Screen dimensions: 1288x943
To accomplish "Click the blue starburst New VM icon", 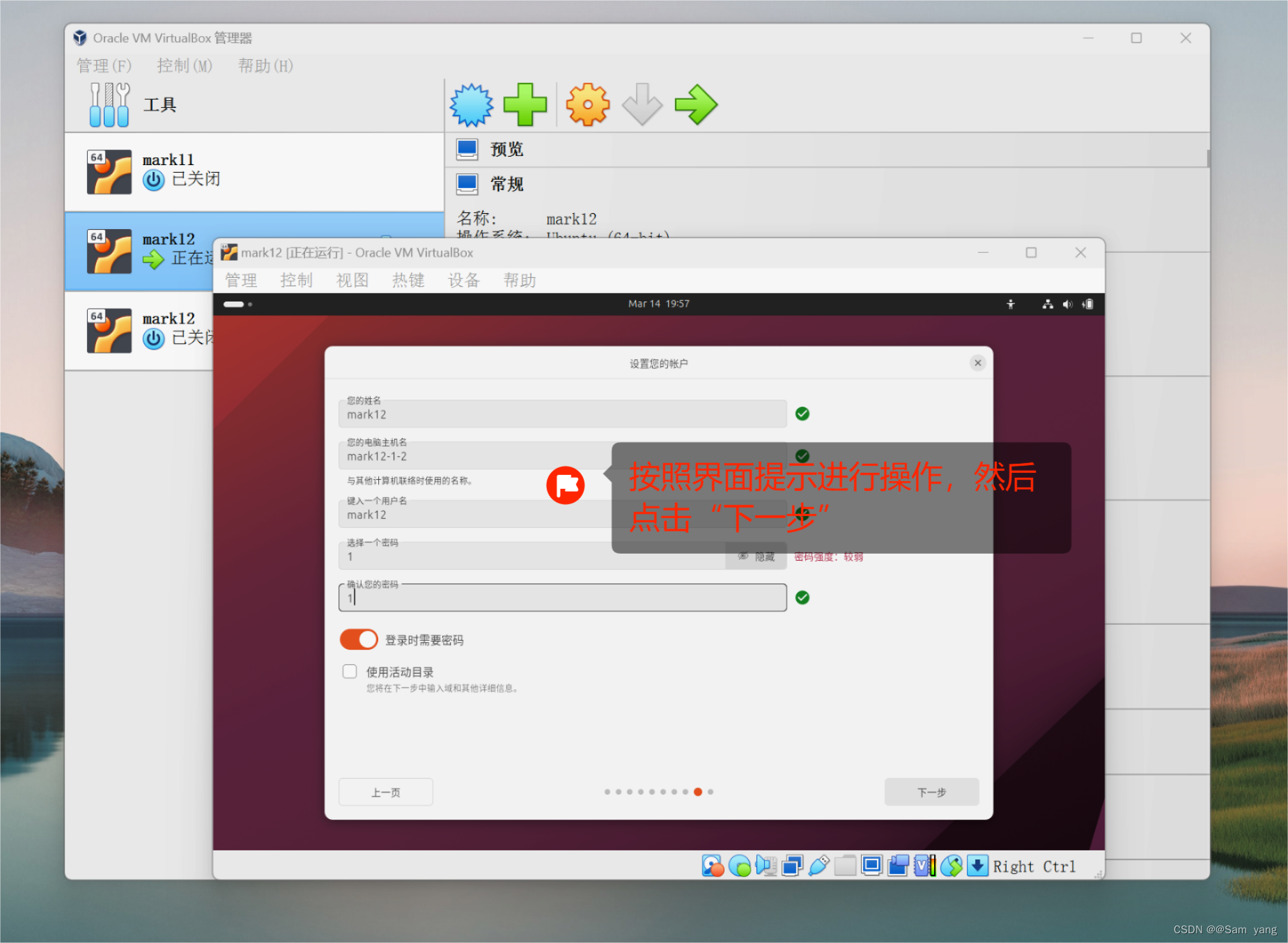I will pyautogui.click(x=471, y=105).
